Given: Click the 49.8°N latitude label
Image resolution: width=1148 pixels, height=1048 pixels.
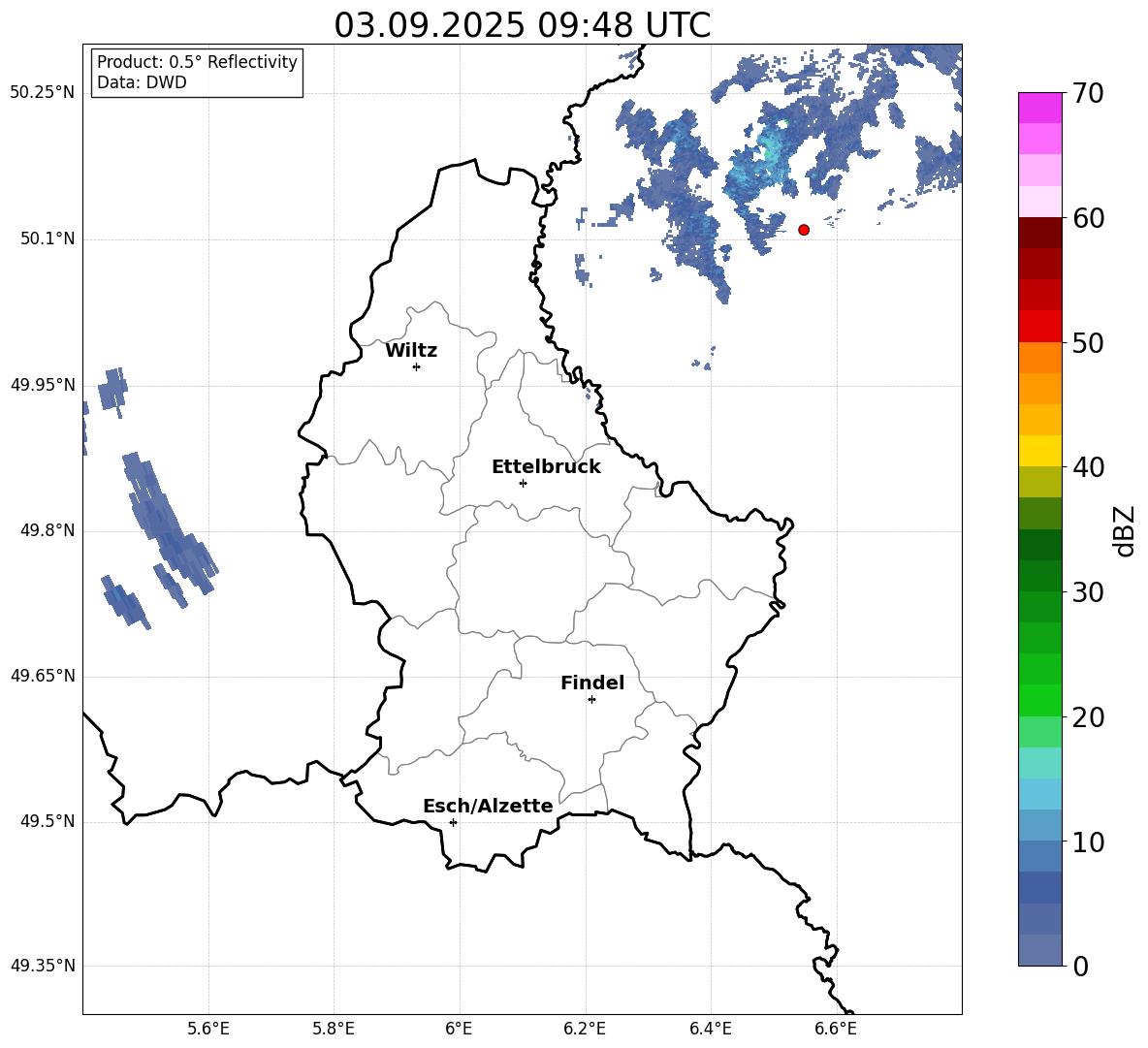Looking at the screenshot, I should (x=48, y=530).
